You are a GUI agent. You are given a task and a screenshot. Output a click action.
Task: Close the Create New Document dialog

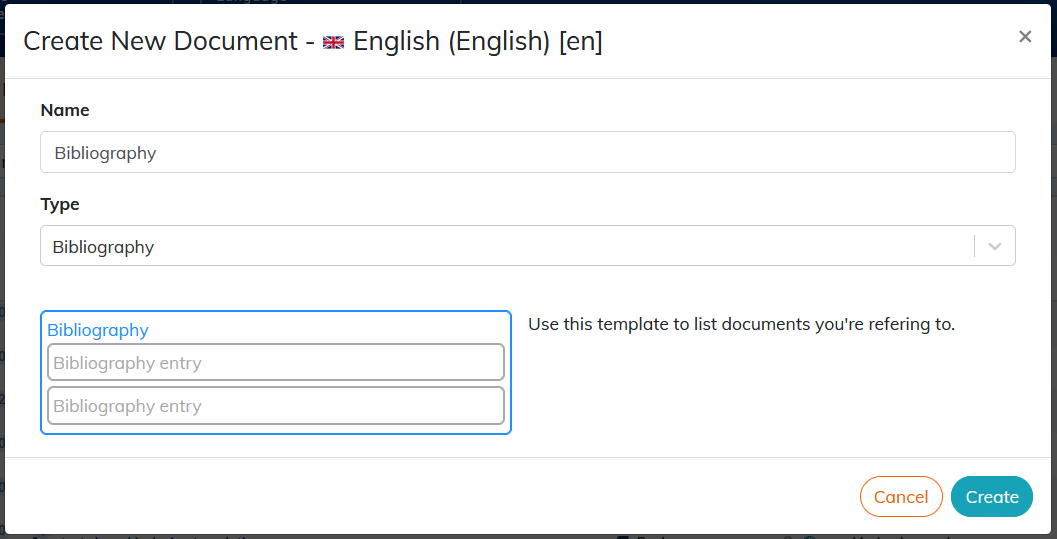tap(1025, 36)
